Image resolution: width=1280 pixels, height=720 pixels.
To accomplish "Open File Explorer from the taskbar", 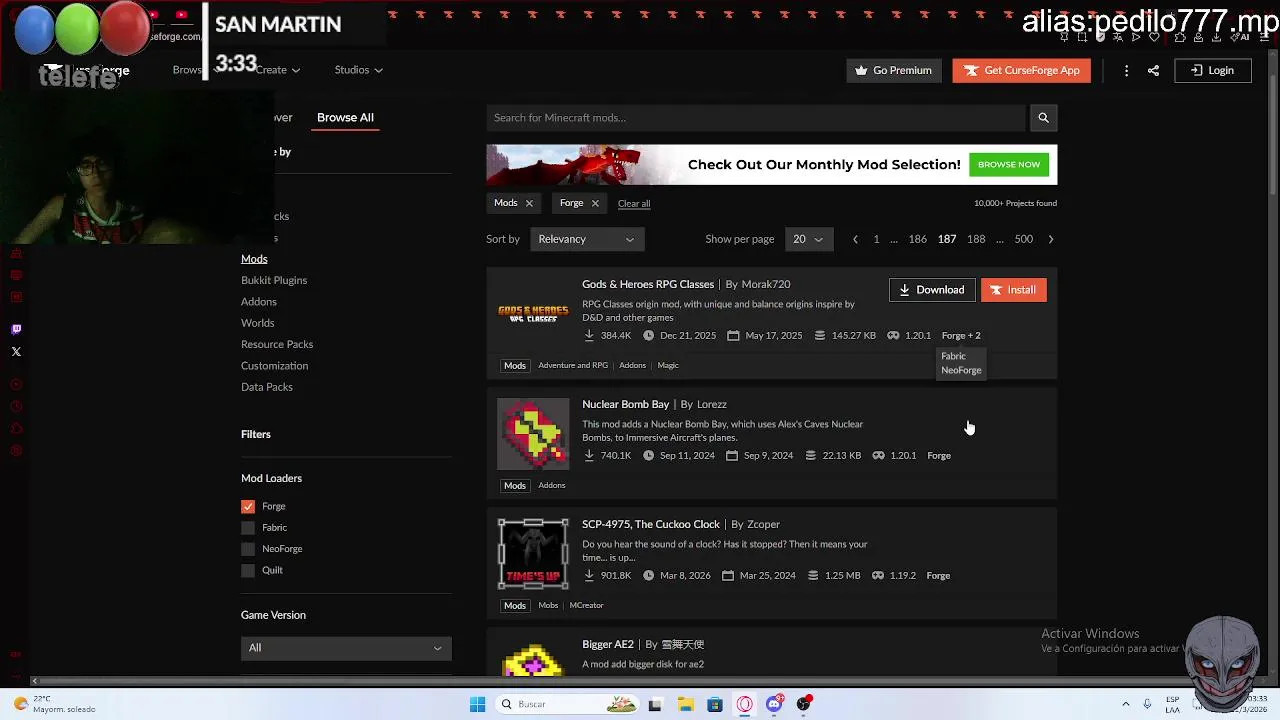I will coord(685,704).
